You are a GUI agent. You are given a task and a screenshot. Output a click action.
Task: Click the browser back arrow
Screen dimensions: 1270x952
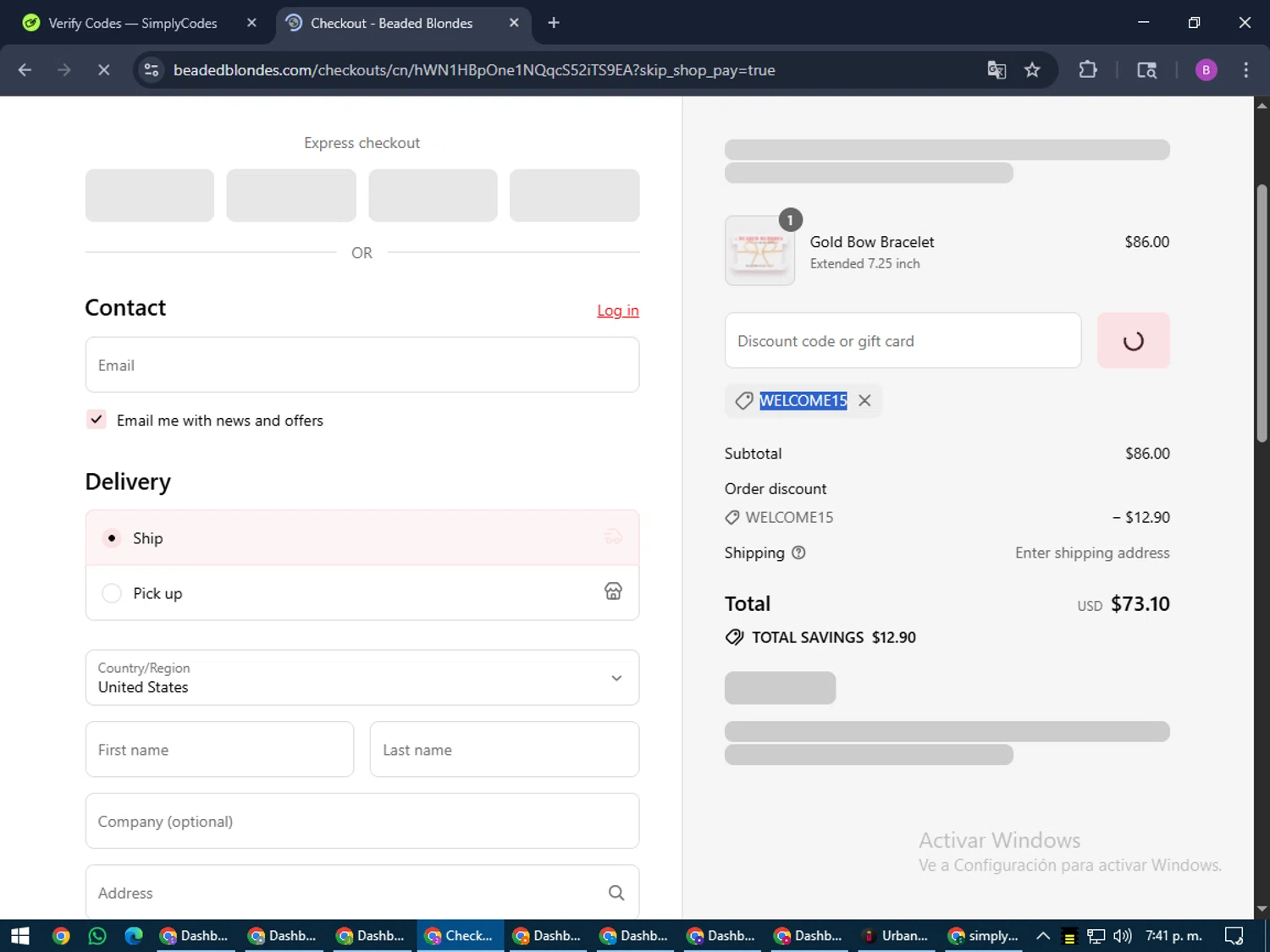pyautogui.click(x=25, y=70)
